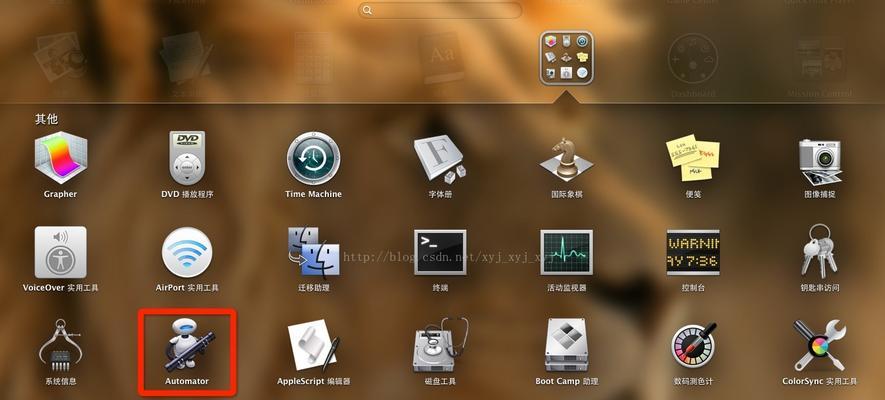Open 活动监视器 Activity Monitor

(566, 252)
